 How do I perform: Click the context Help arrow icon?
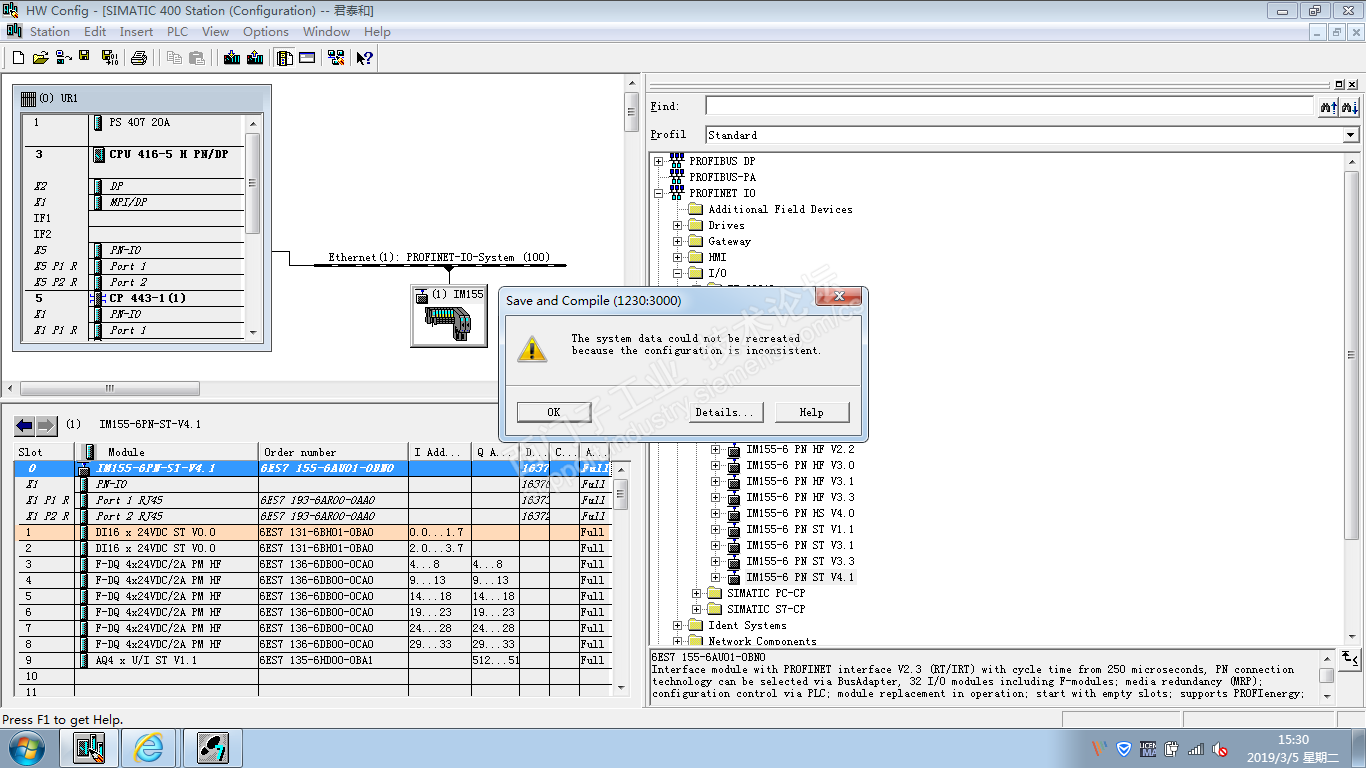pos(365,58)
